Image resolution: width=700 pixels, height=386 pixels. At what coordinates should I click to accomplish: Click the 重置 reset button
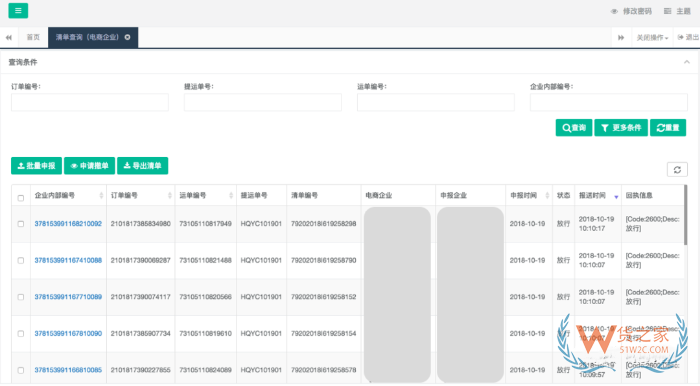tap(668, 128)
